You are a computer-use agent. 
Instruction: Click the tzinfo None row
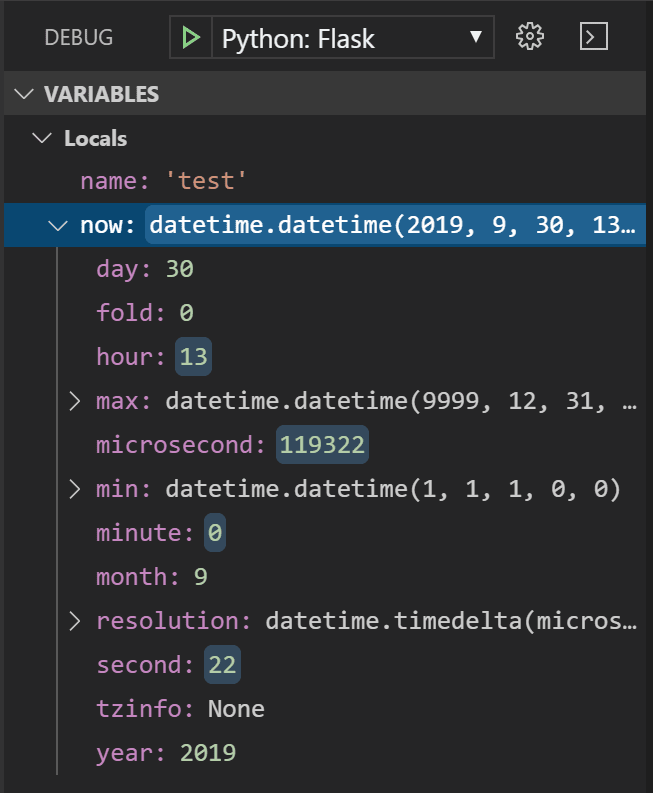[x=180, y=709]
